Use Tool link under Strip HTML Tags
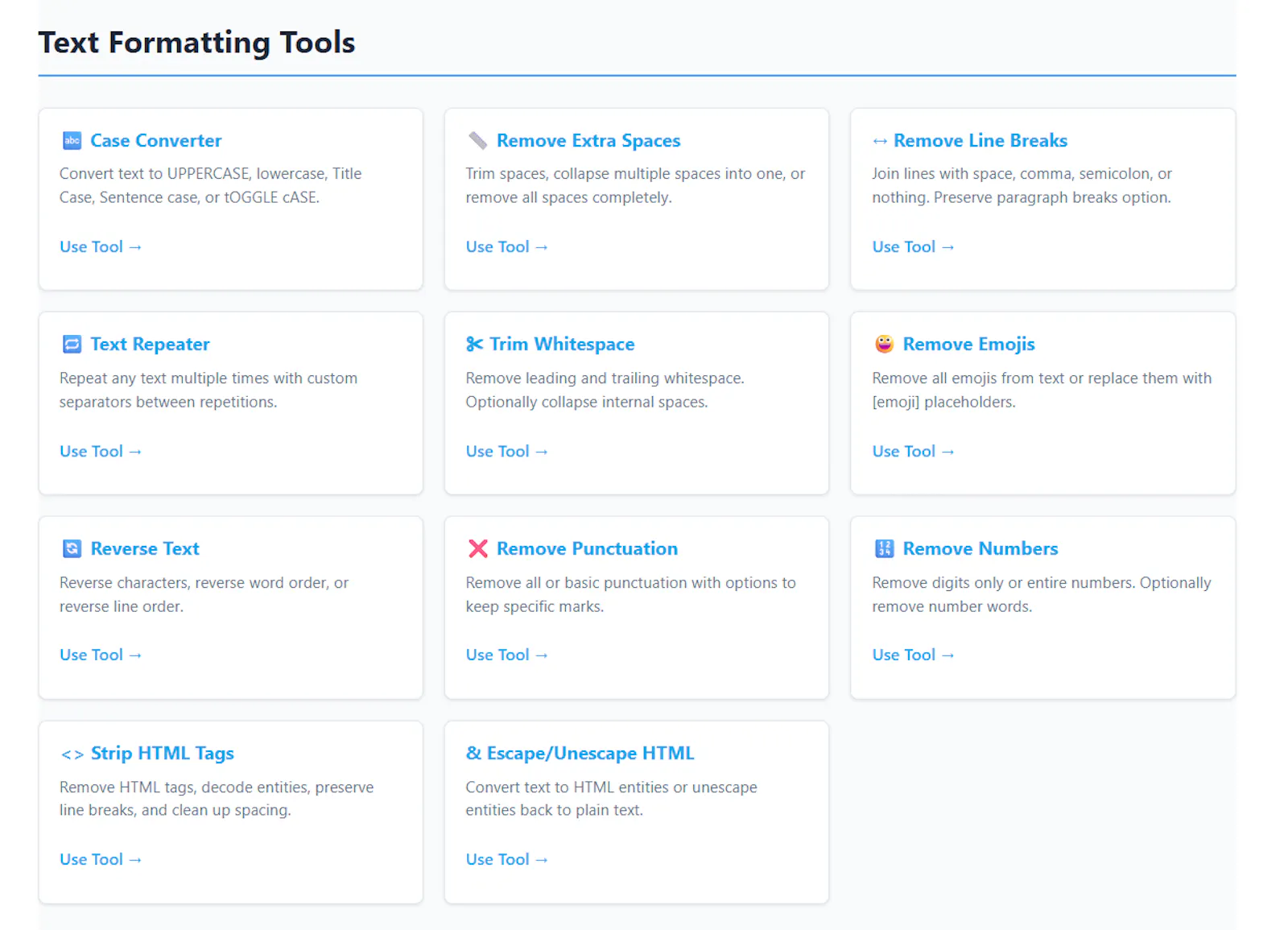Viewport: 1288px width, 930px height. (101, 860)
